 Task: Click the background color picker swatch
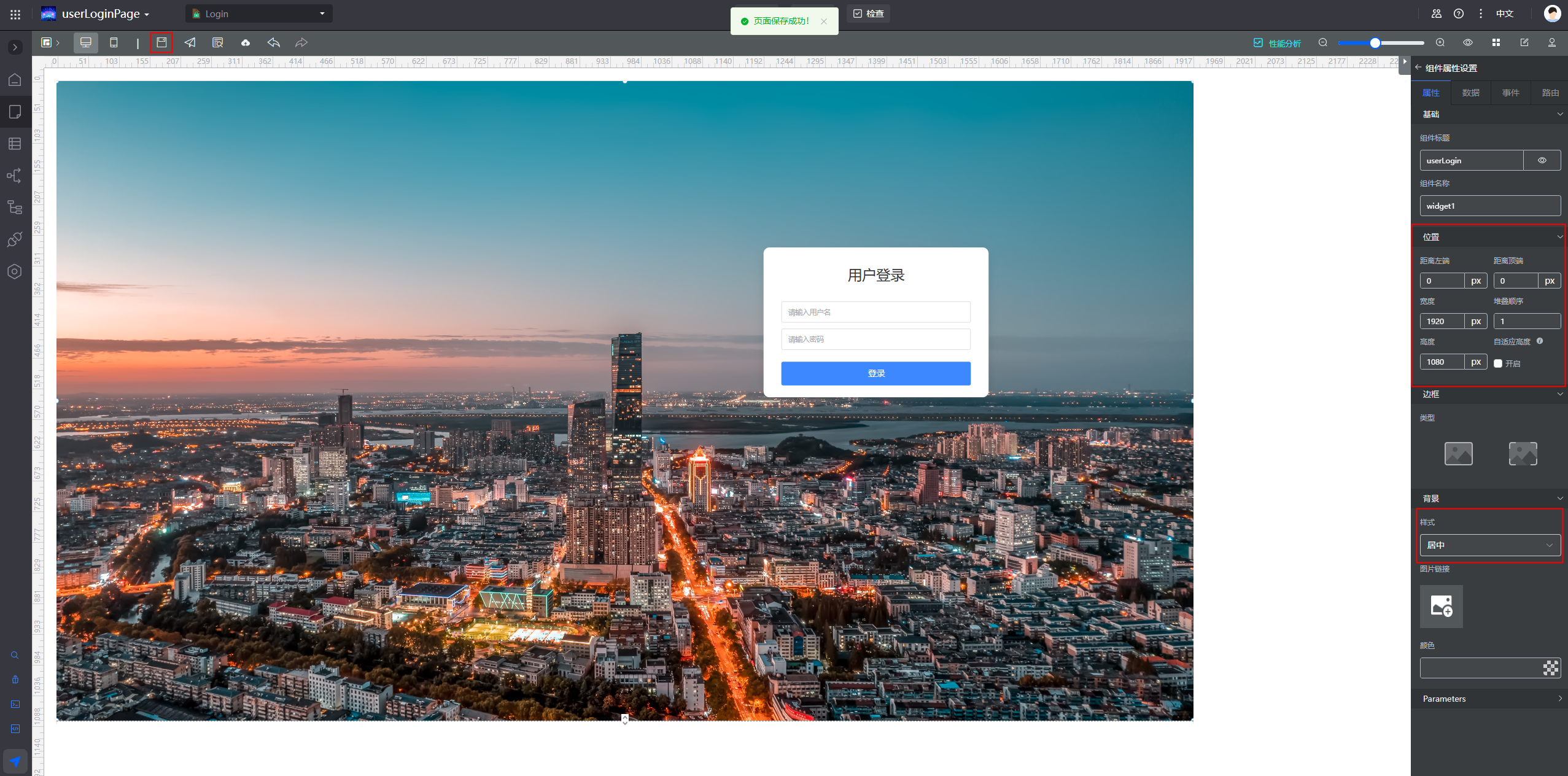click(1550, 668)
